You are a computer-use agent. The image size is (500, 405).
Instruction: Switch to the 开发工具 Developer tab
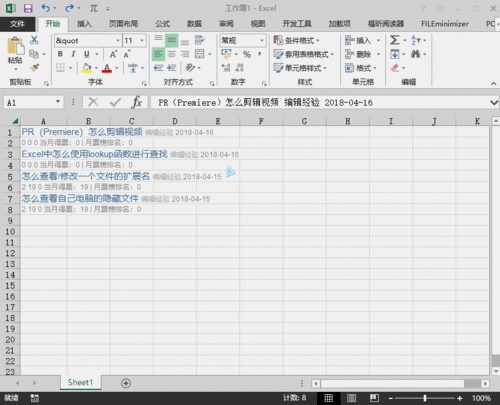[297, 24]
